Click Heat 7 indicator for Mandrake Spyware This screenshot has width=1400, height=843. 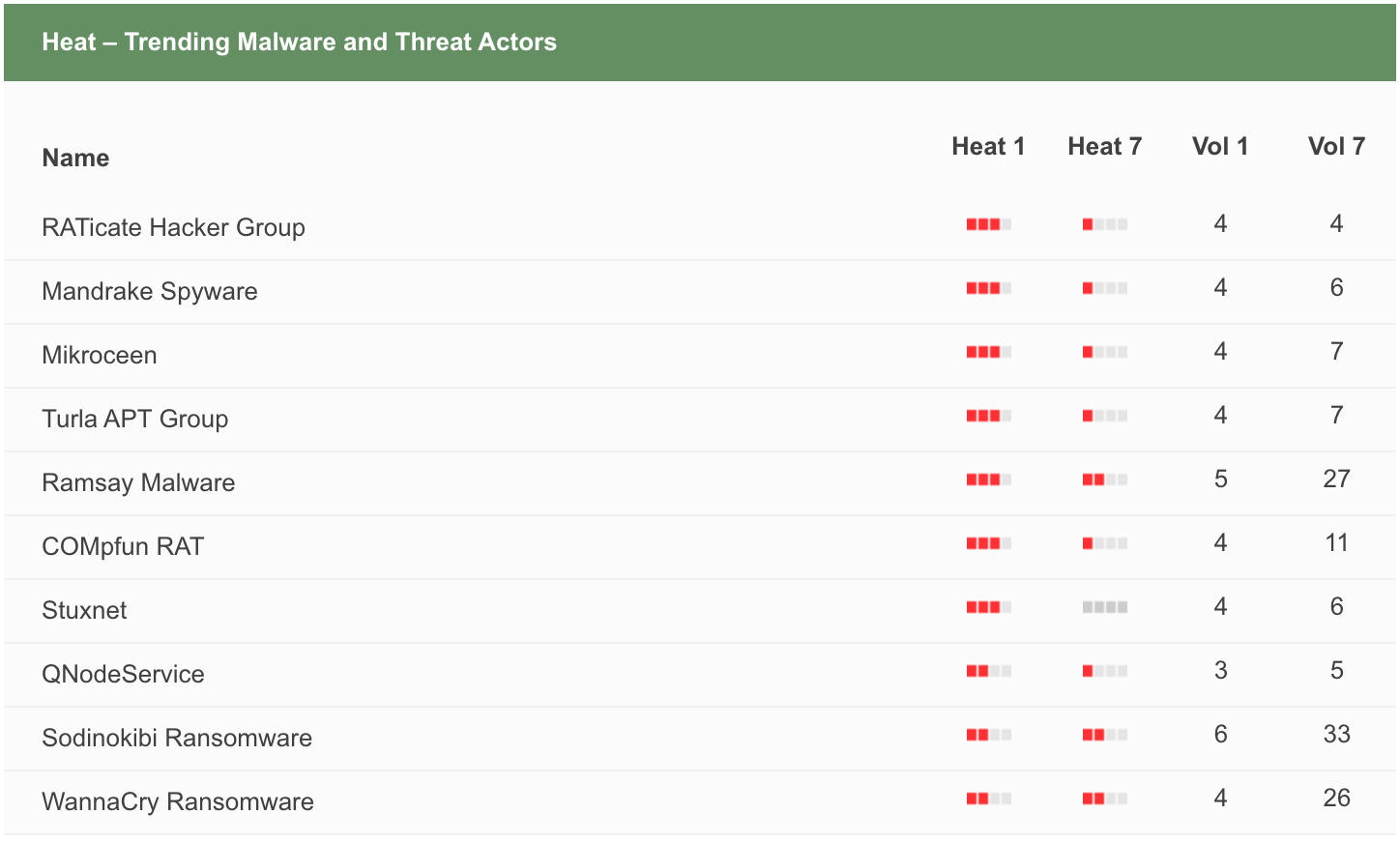(1105, 288)
